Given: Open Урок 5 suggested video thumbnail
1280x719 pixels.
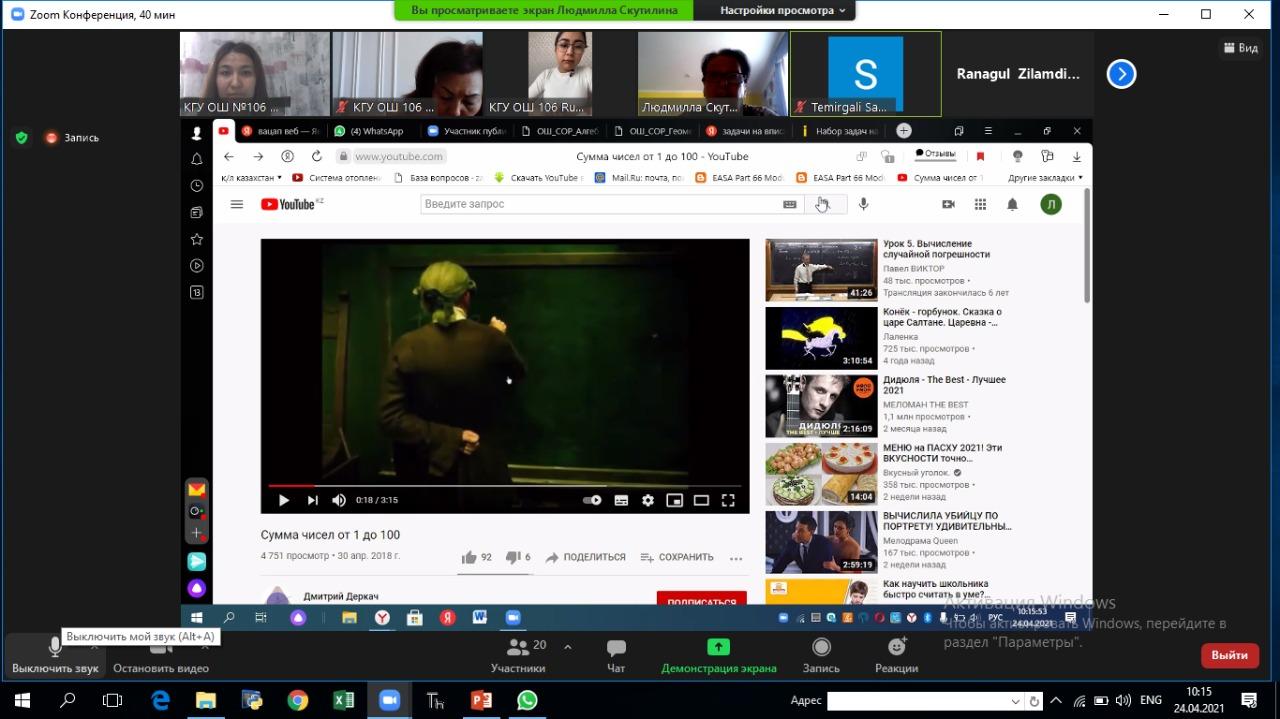Looking at the screenshot, I should click(x=821, y=270).
